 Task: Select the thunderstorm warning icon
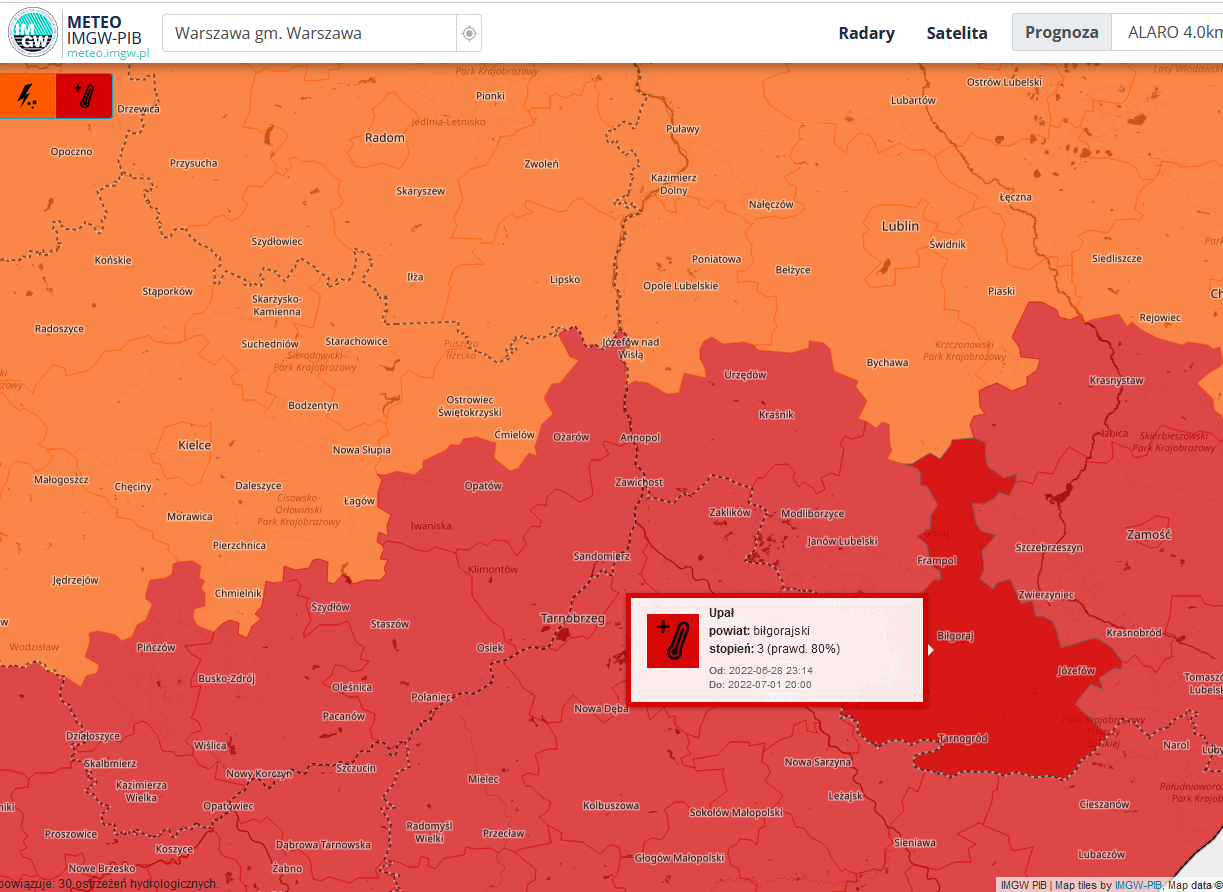pos(28,96)
